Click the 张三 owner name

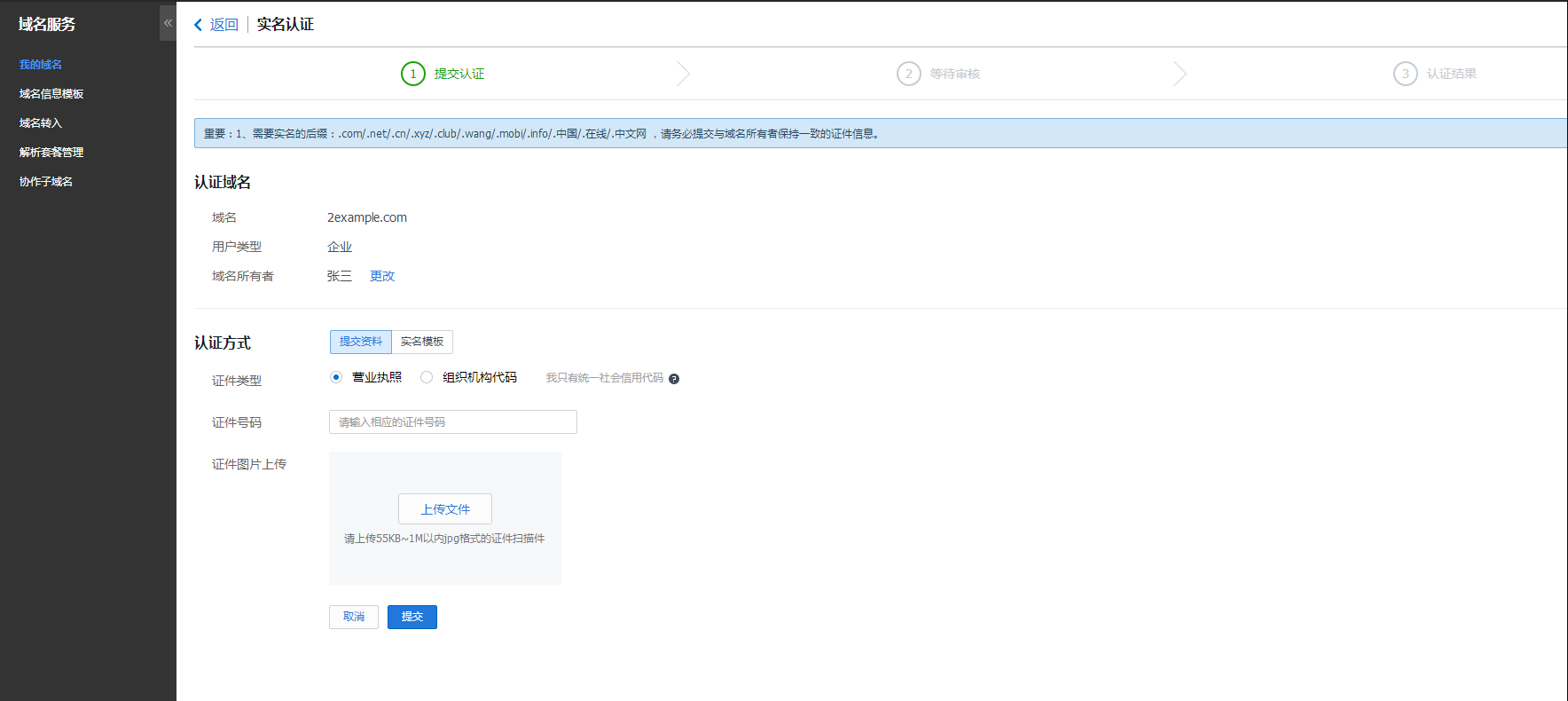click(x=340, y=276)
